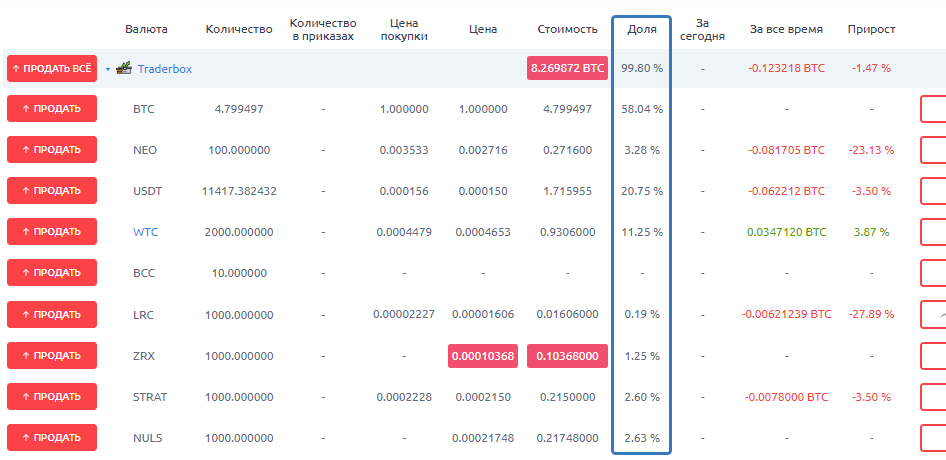946x460 pixels.
Task: Click the ПРОДАТЬ ВСЁ button
Action: click(52, 68)
